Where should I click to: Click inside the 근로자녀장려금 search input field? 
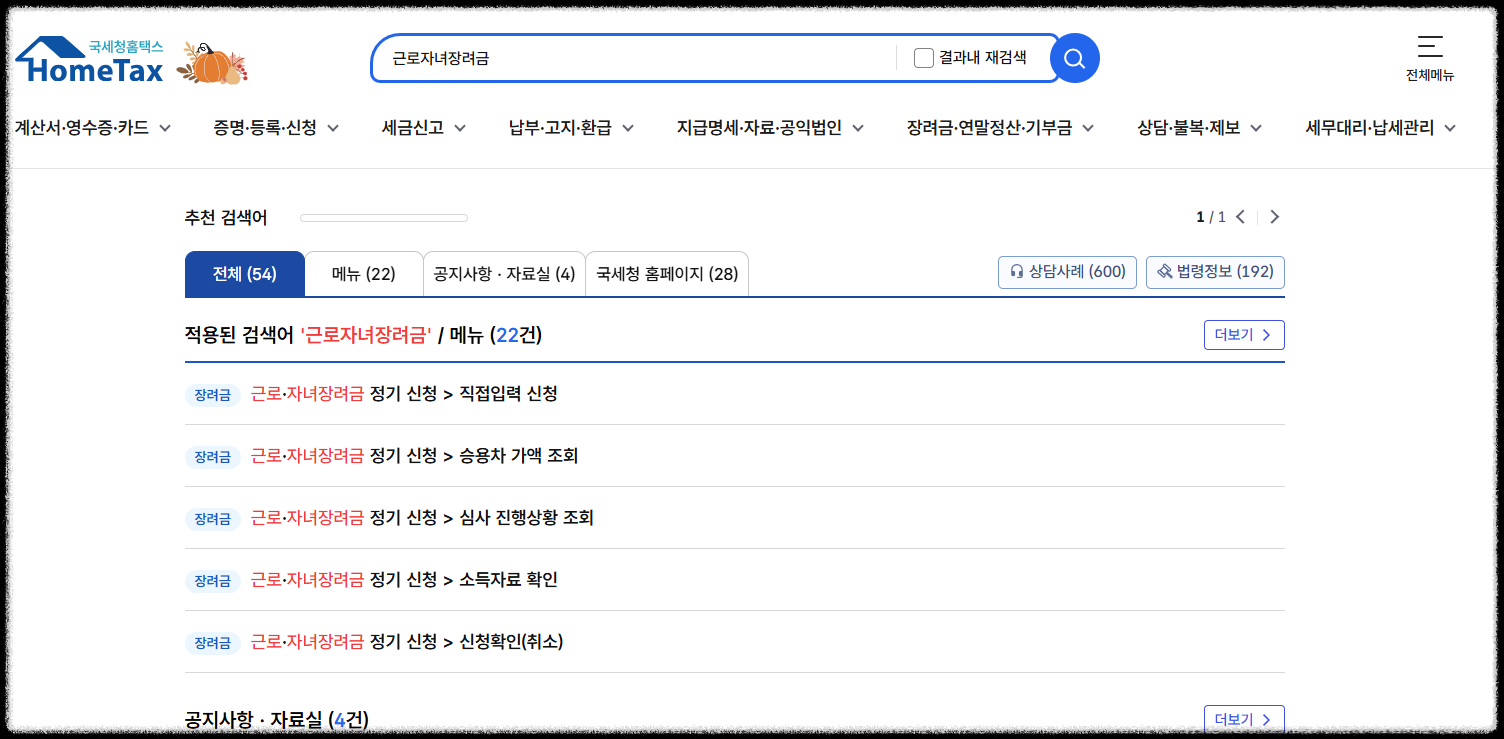pyautogui.click(x=630, y=57)
